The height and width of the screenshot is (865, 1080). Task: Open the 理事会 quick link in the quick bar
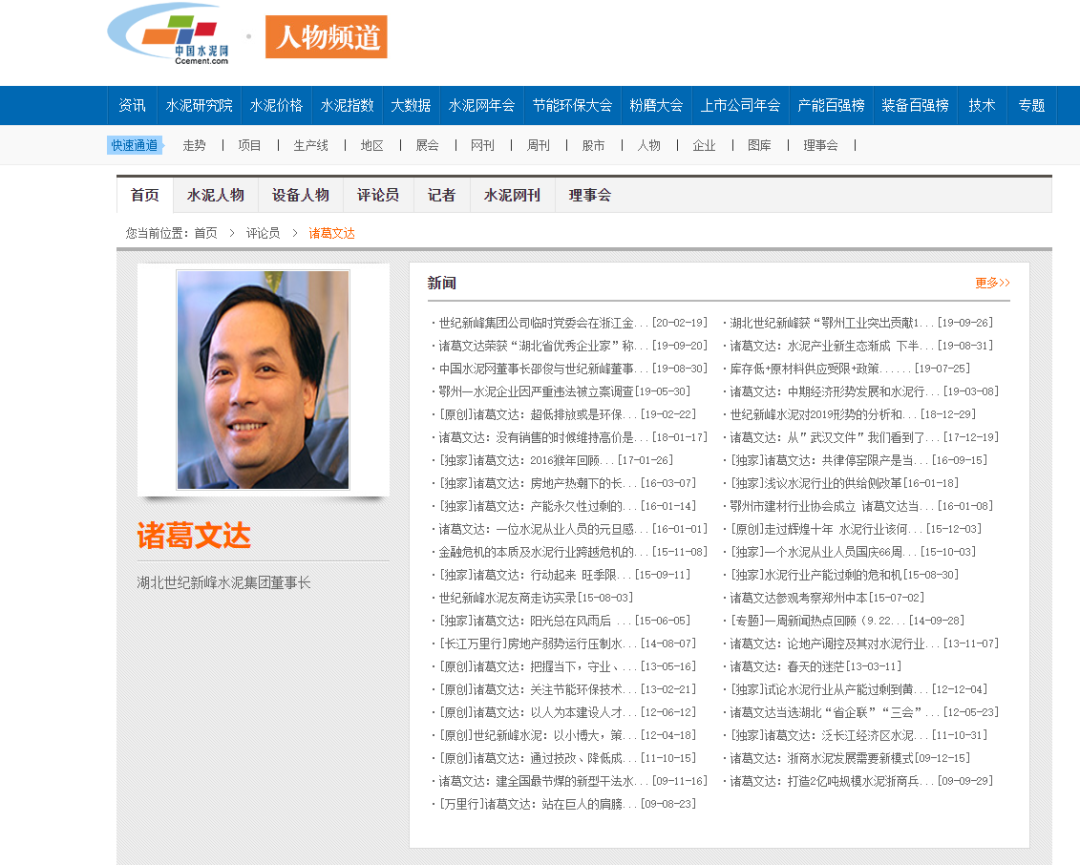(820, 145)
